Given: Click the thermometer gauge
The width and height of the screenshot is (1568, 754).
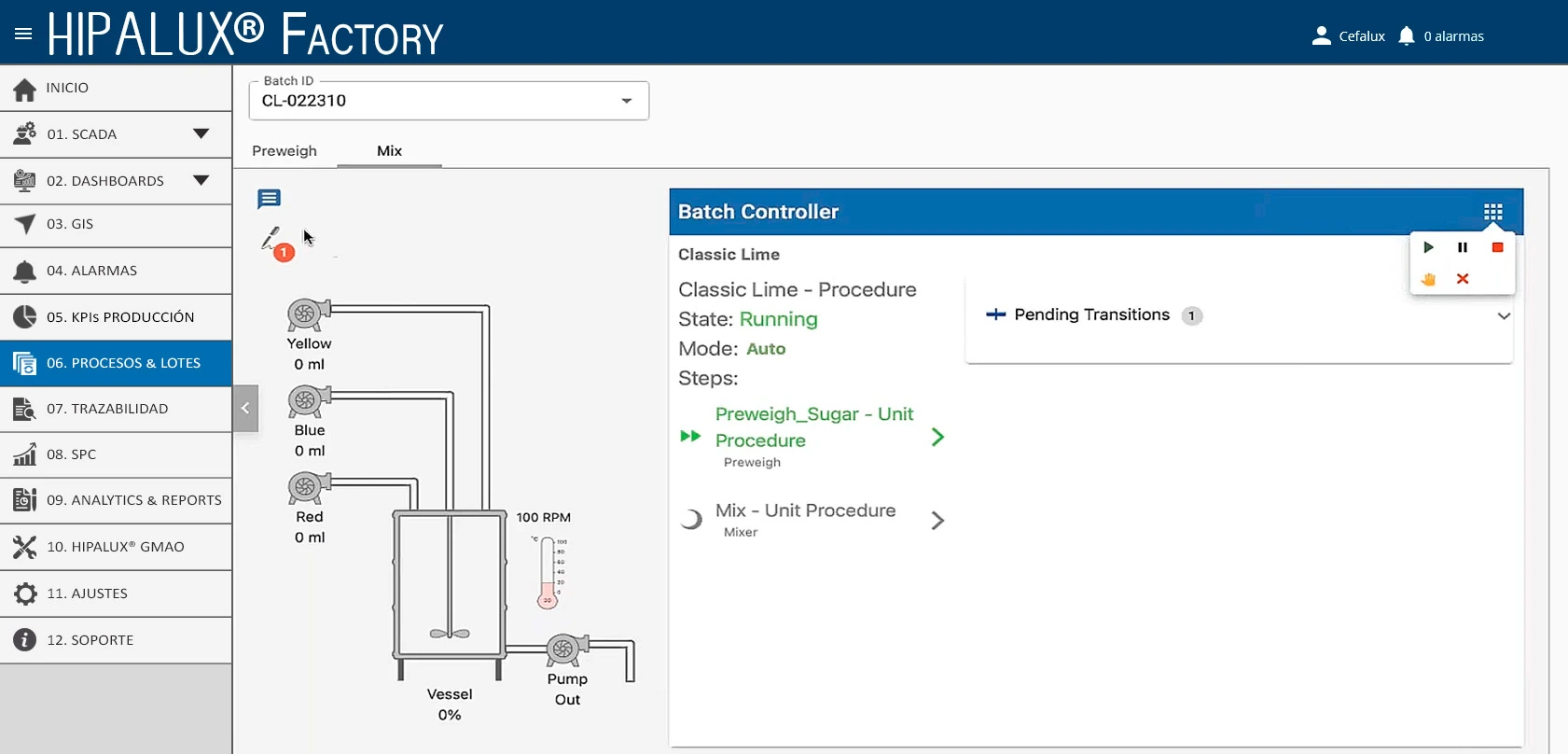Looking at the screenshot, I should coord(548,572).
